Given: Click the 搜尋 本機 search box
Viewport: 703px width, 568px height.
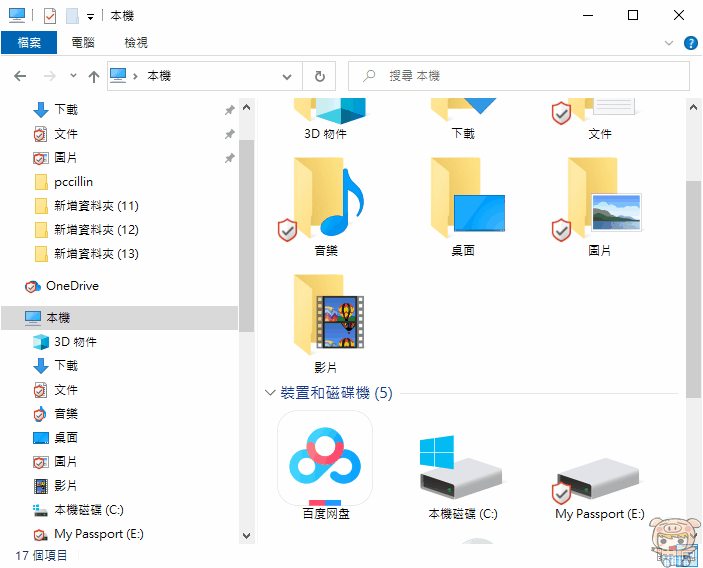Looking at the screenshot, I should point(519,76).
